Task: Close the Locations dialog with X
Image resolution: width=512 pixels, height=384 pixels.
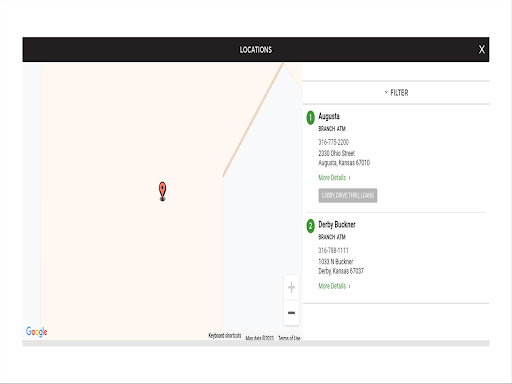Action: point(482,50)
